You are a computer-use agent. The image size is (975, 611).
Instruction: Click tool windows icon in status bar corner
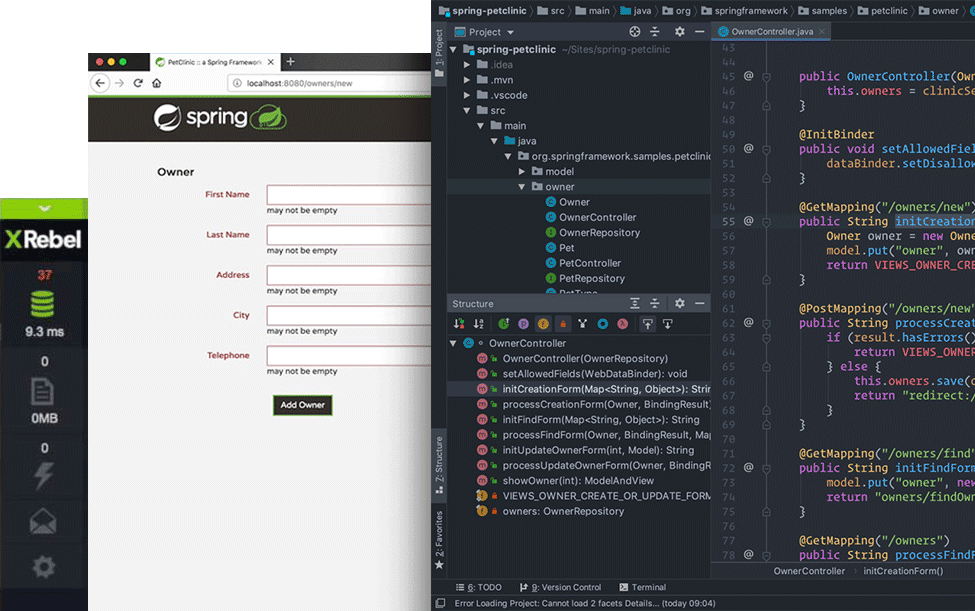[440, 603]
